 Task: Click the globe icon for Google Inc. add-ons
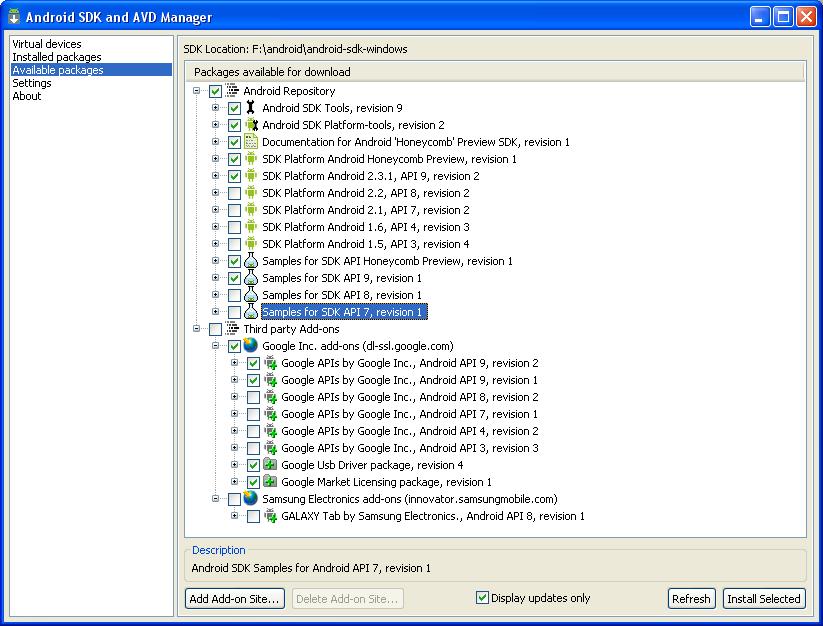click(251, 345)
